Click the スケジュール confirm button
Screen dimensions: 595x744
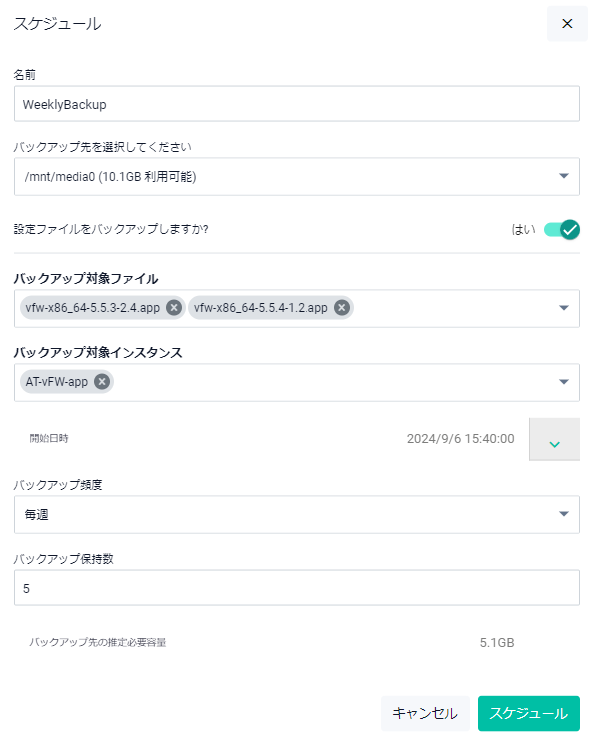tap(529, 713)
